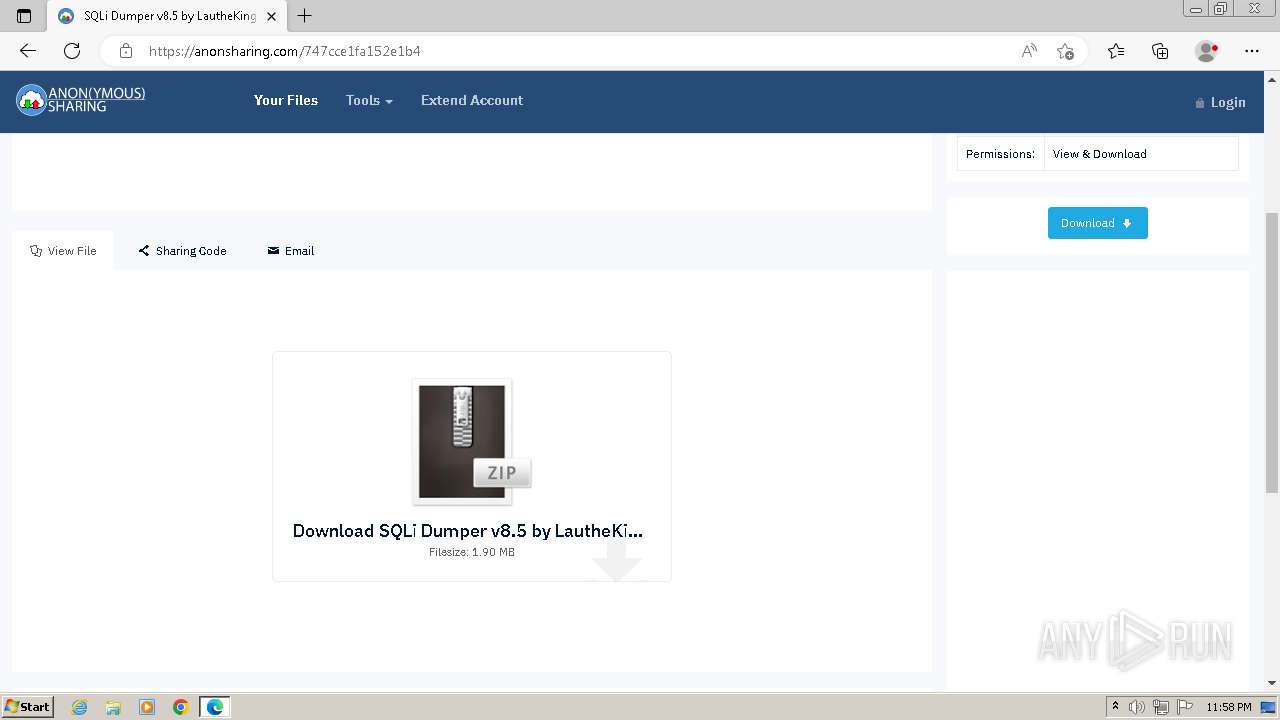Click the blue Download button
1280x720 pixels.
[1098, 223]
